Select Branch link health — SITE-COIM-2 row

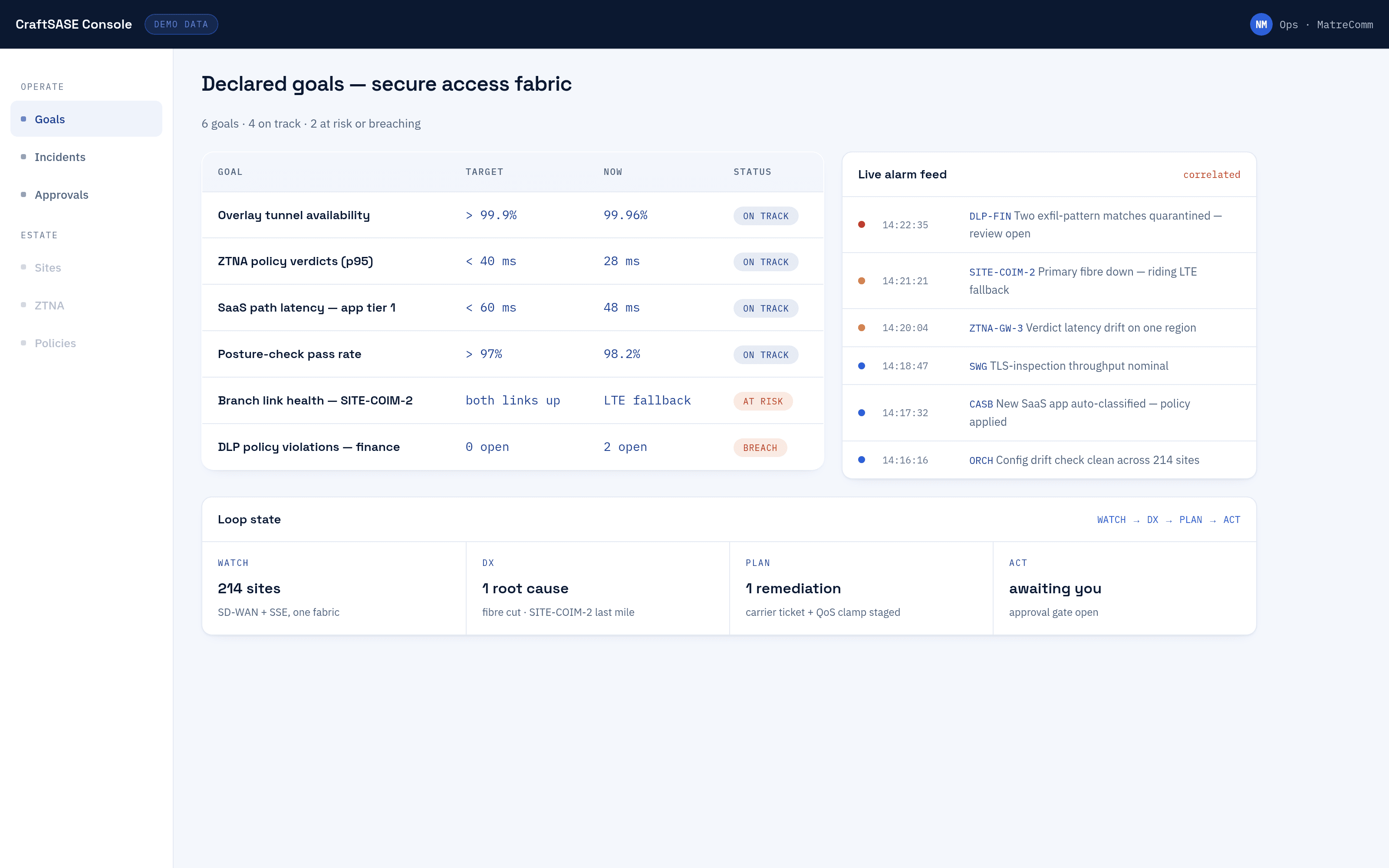tap(513, 401)
